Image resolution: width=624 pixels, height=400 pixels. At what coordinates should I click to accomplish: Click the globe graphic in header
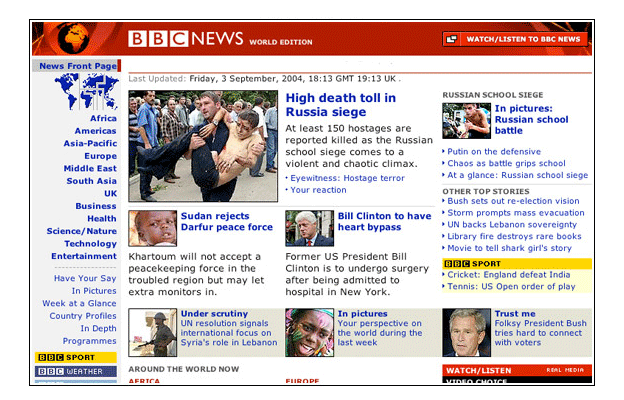(77, 38)
